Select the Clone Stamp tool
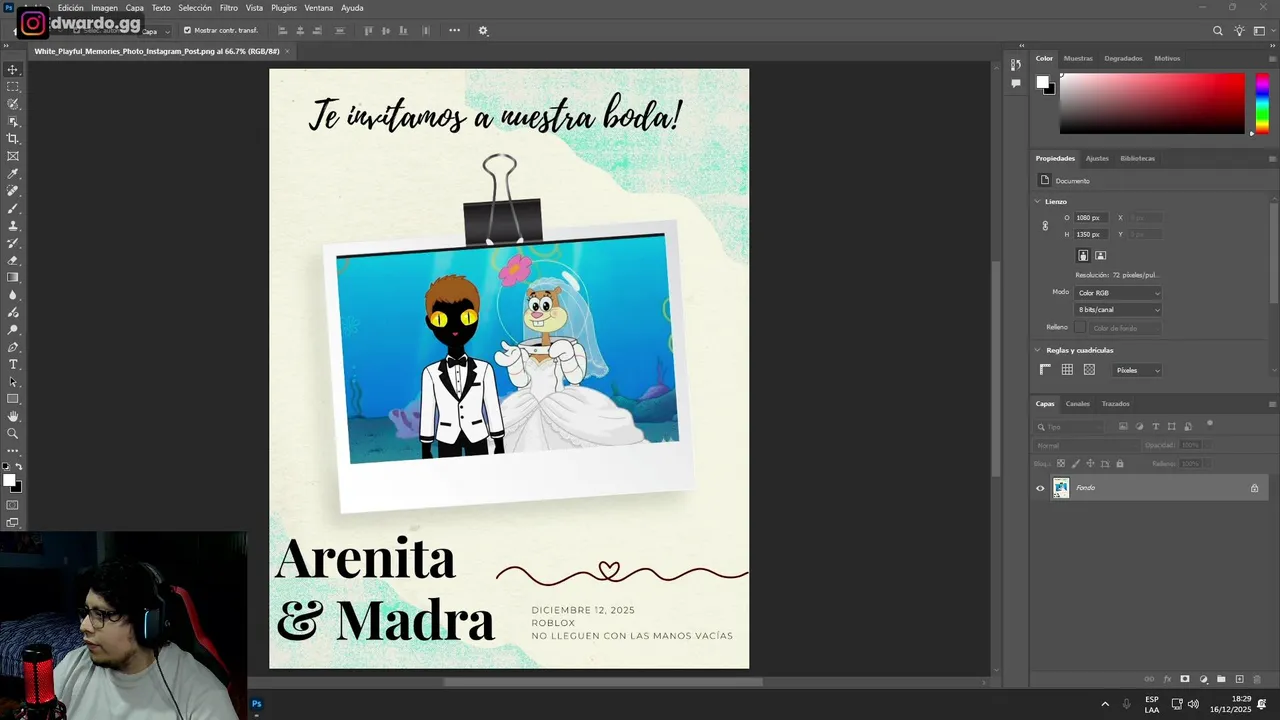This screenshot has height=720, width=1280. (13, 226)
